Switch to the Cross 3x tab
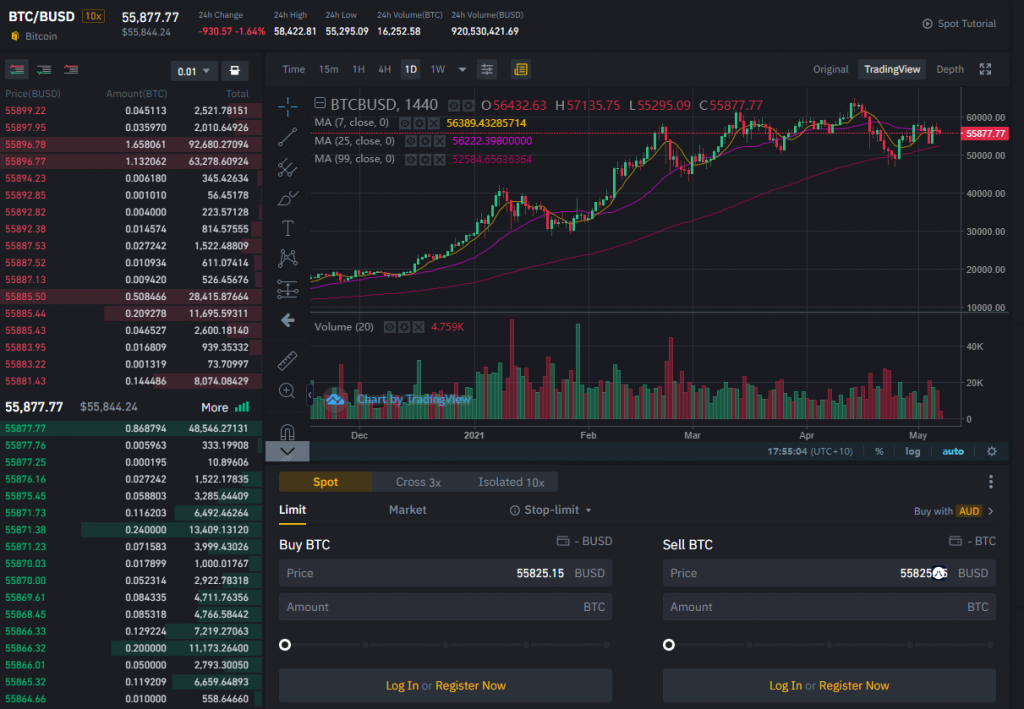1024x709 pixels. coord(418,482)
